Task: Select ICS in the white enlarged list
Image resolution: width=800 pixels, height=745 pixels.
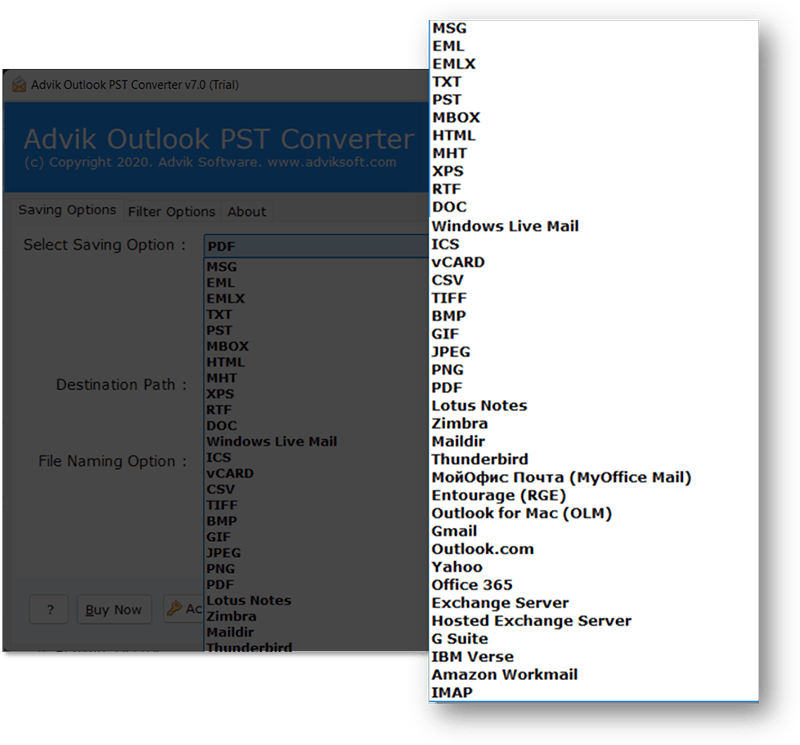Action: (x=445, y=244)
